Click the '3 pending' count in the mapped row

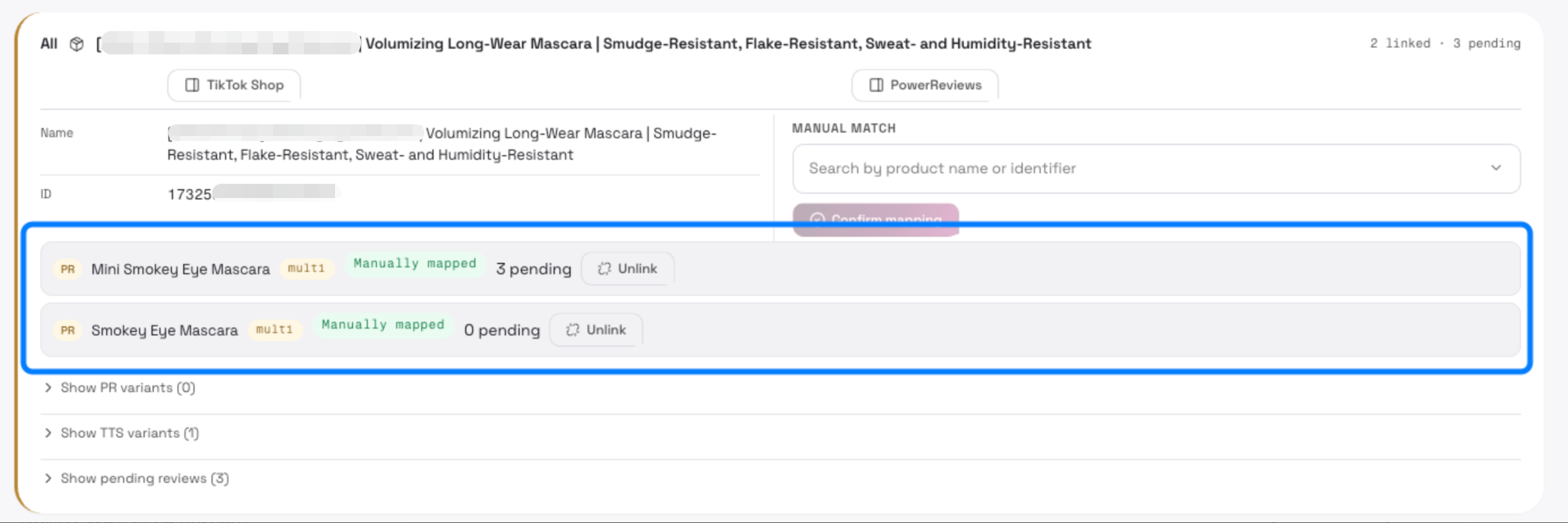534,269
